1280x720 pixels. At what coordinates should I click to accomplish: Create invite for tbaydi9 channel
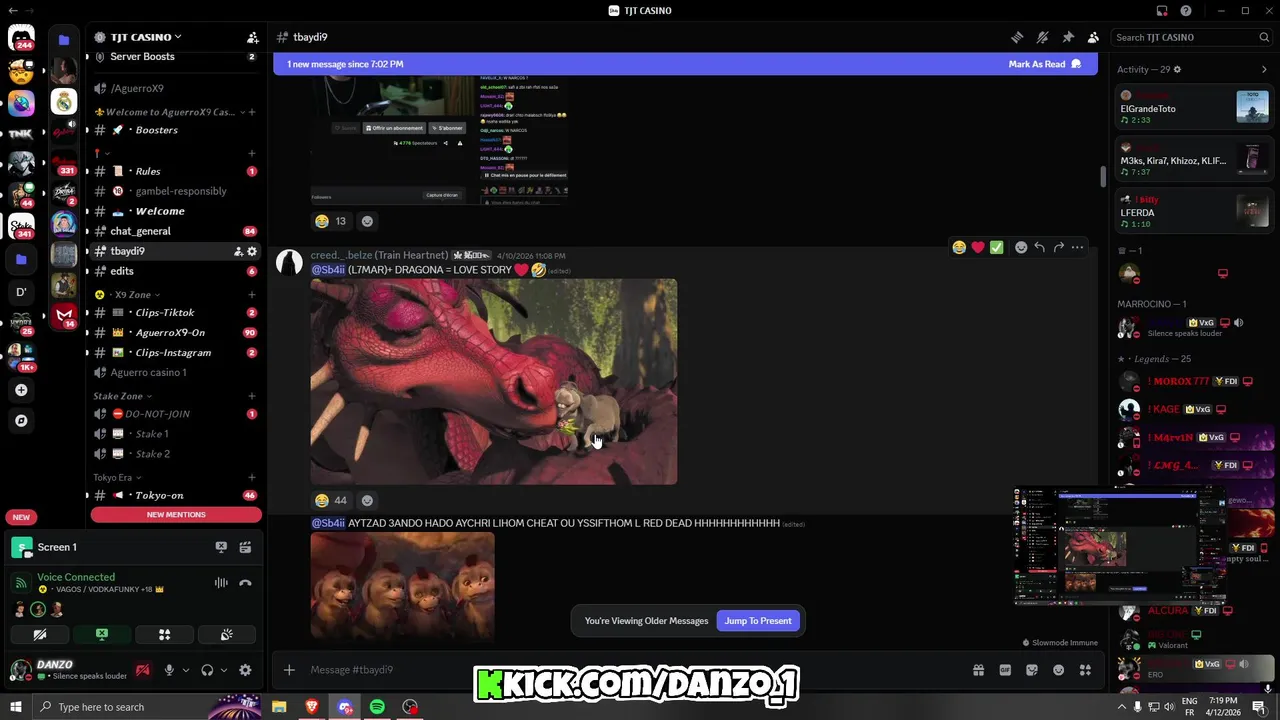tap(238, 251)
